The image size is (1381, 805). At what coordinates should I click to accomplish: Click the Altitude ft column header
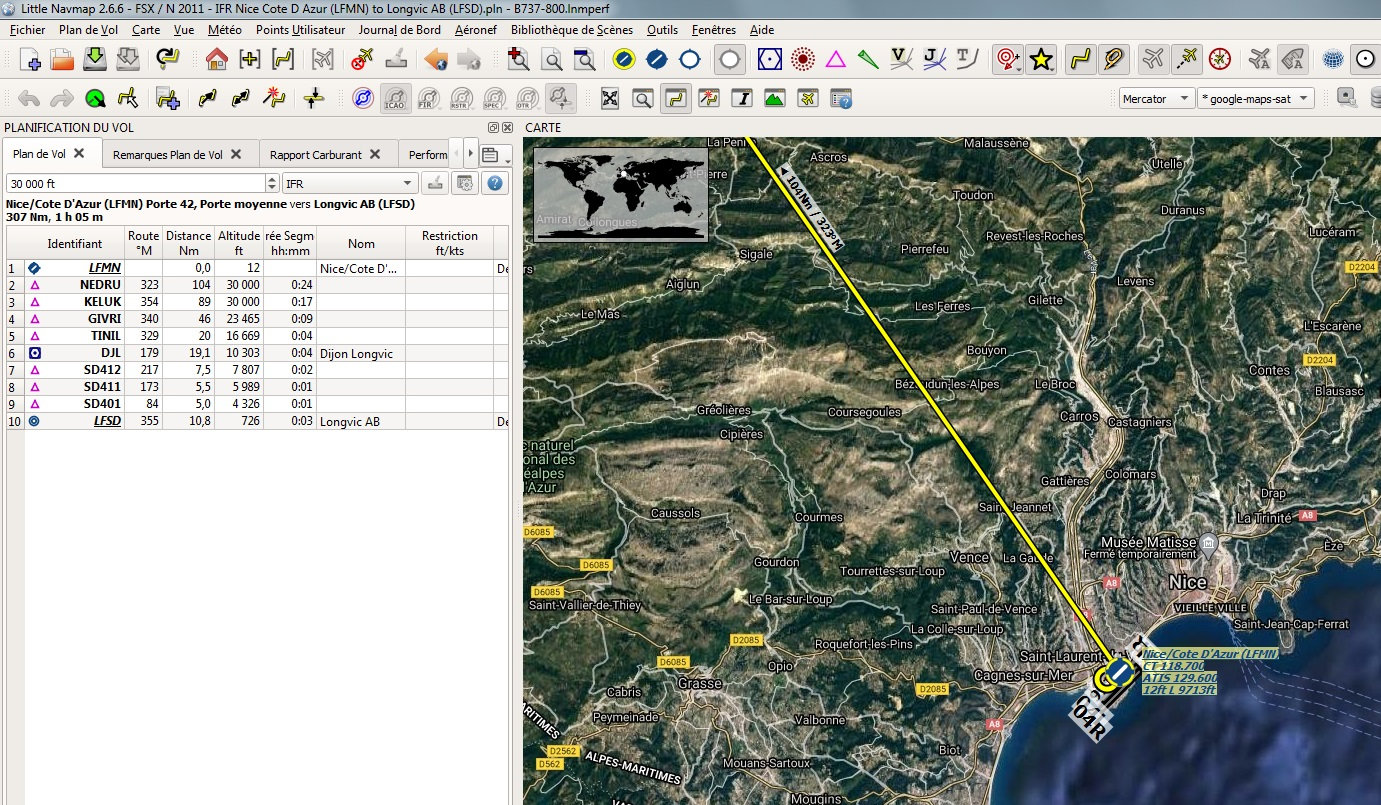[239, 243]
